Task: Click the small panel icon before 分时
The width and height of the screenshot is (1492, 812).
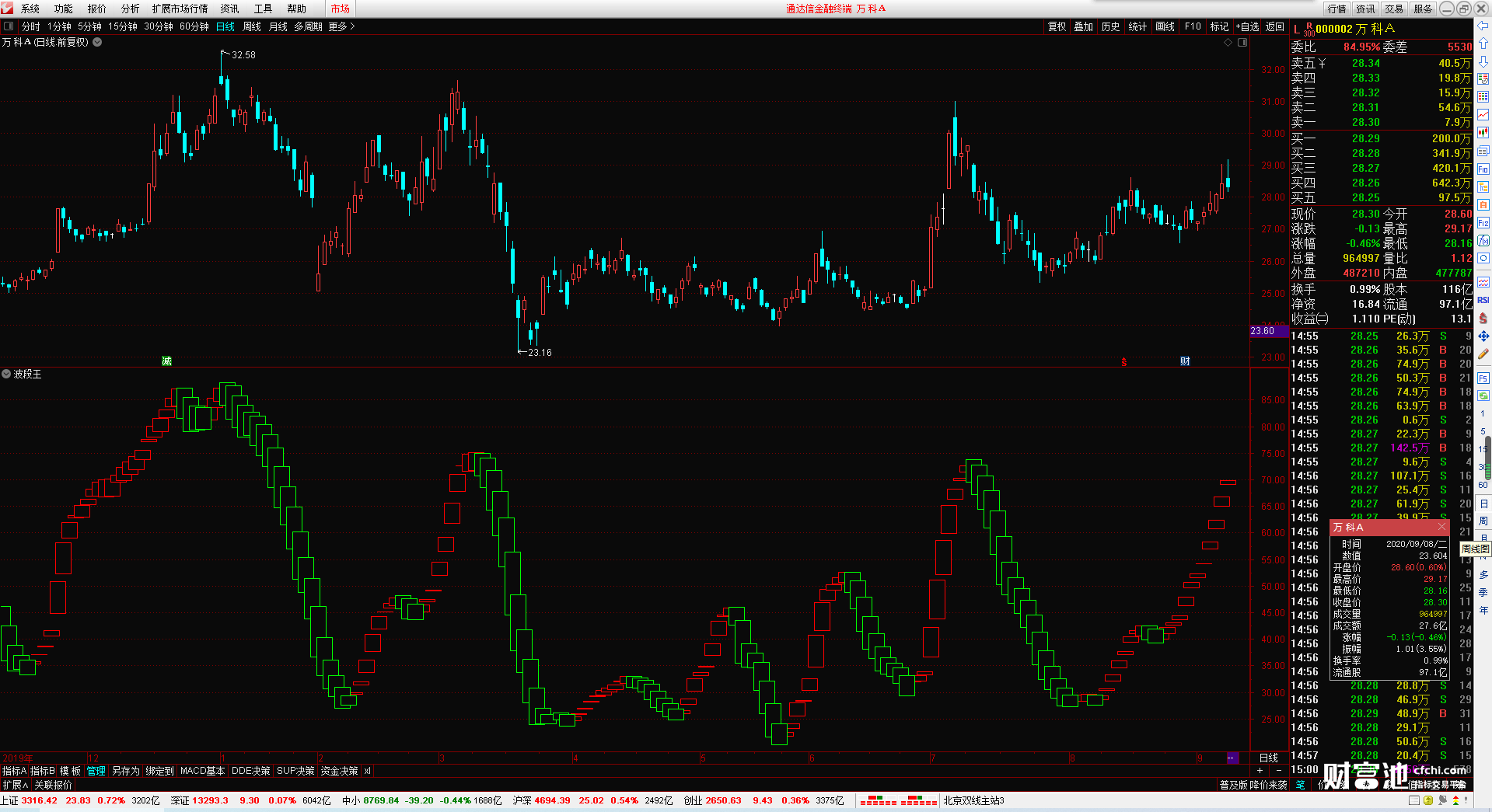Action: click(9, 26)
